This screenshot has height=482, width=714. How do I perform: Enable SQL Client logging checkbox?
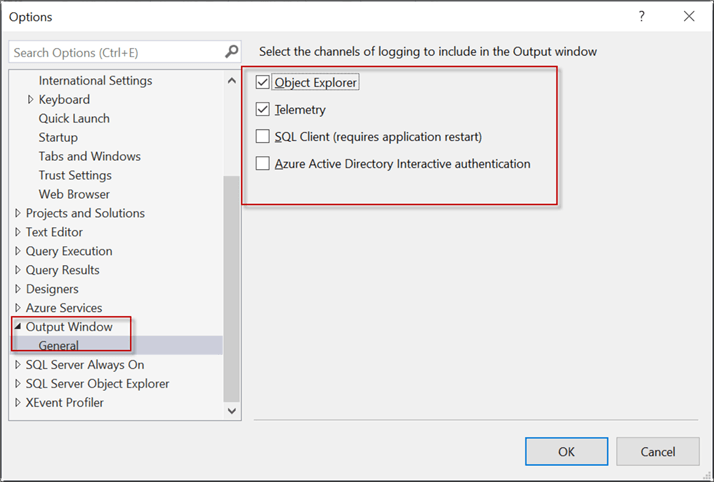coord(263,136)
